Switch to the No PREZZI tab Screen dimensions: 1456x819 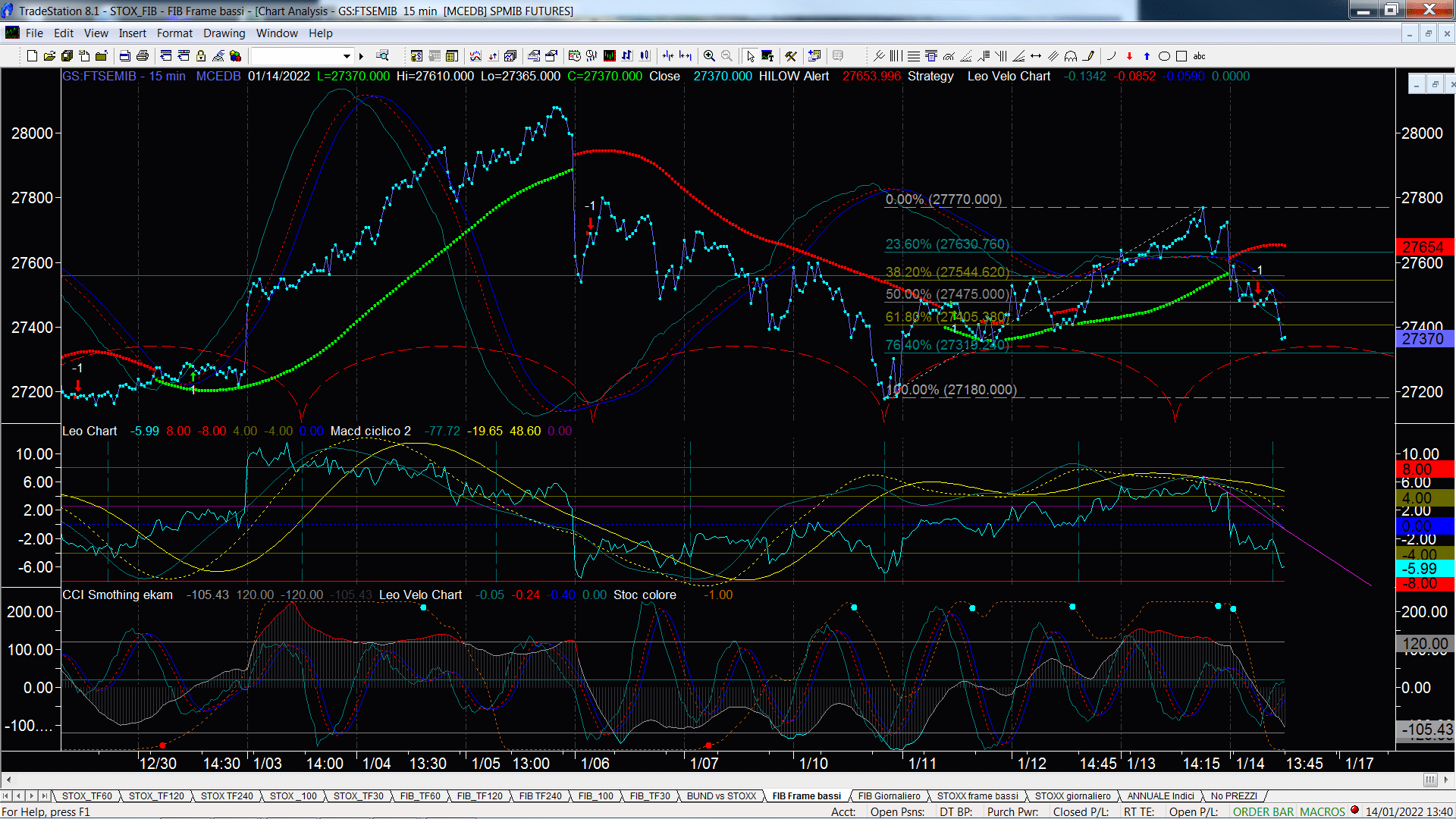coord(1234,795)
